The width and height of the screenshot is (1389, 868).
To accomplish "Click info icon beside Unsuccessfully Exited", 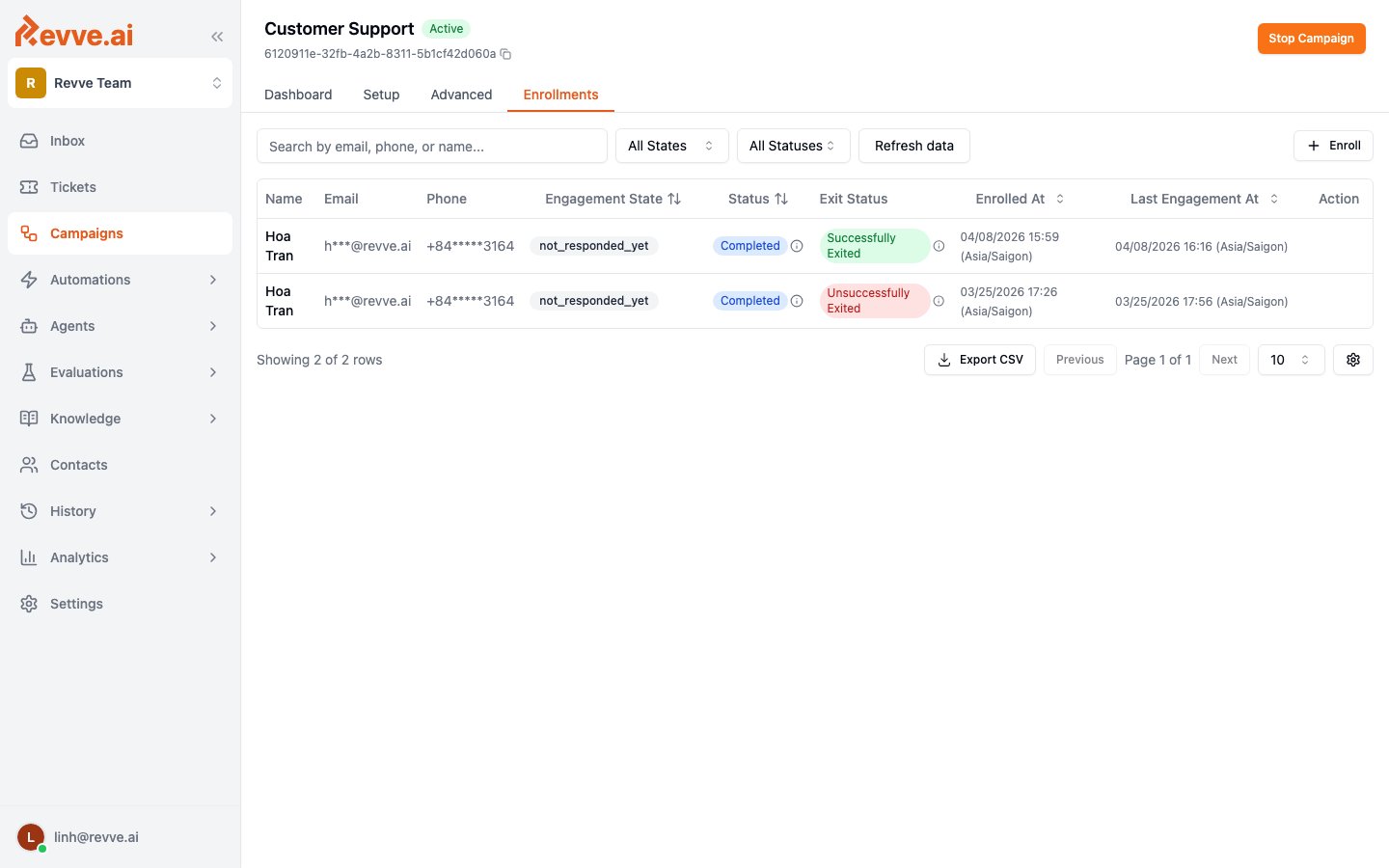I will click(x=939, y=301).
